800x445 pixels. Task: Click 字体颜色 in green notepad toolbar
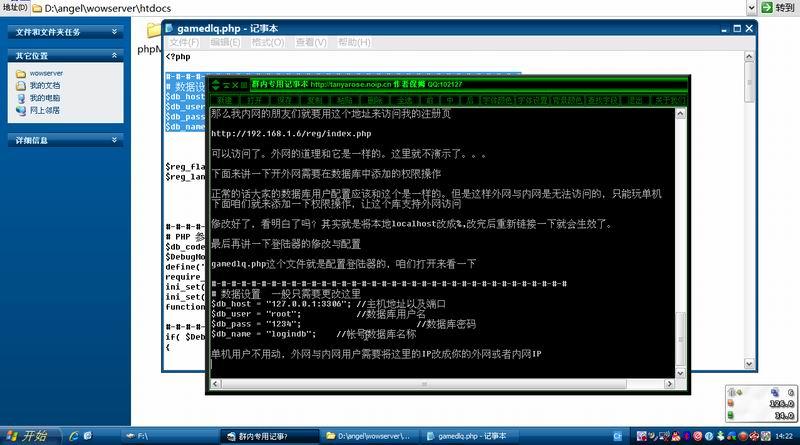(500, 100)
